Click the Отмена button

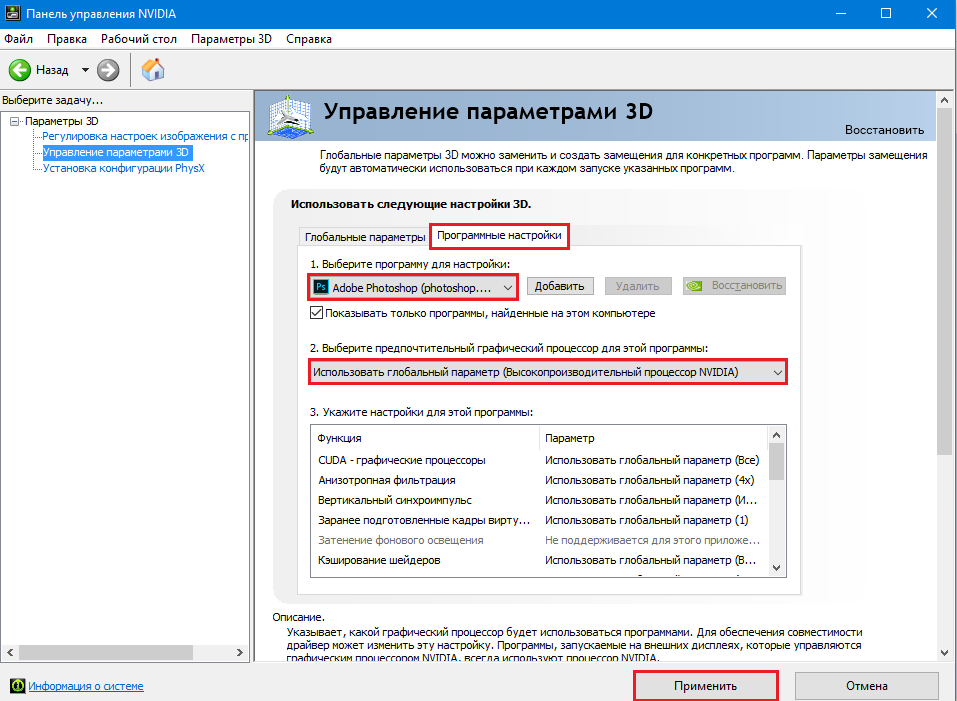pos(867,686)
